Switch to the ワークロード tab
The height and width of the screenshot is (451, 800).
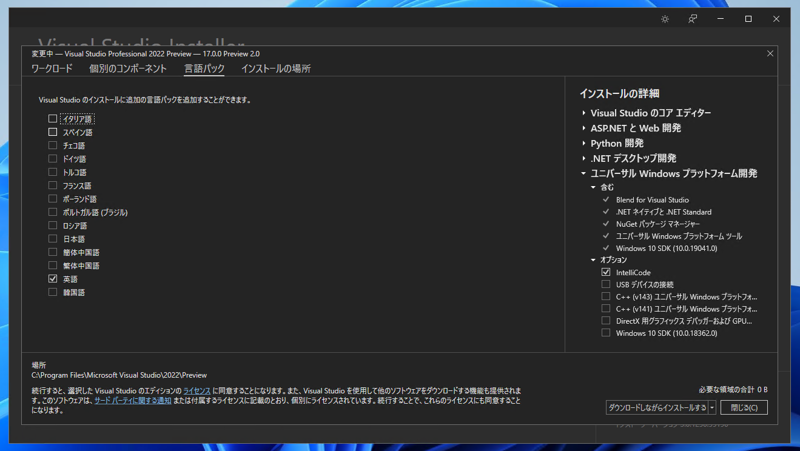pyautogui.click(x=52, y=68)
